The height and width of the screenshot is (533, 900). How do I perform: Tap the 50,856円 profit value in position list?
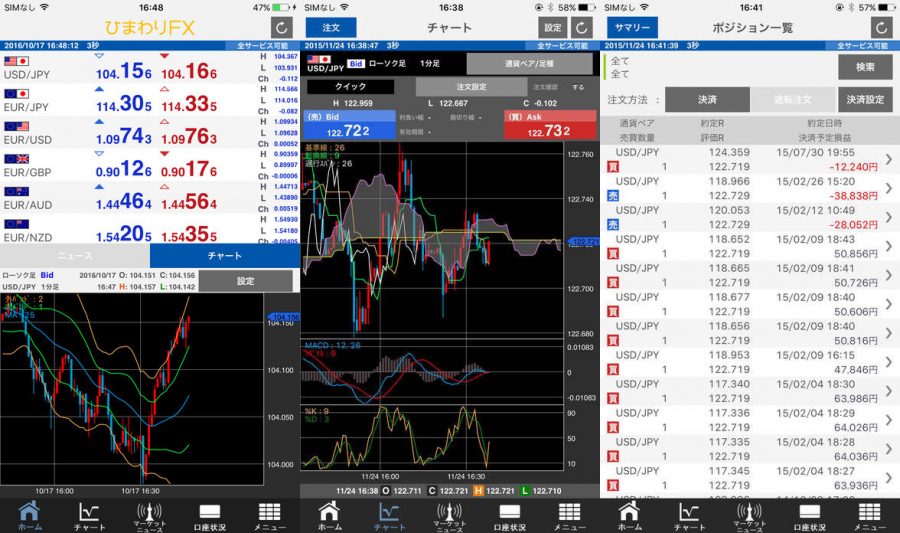[856, 254]
